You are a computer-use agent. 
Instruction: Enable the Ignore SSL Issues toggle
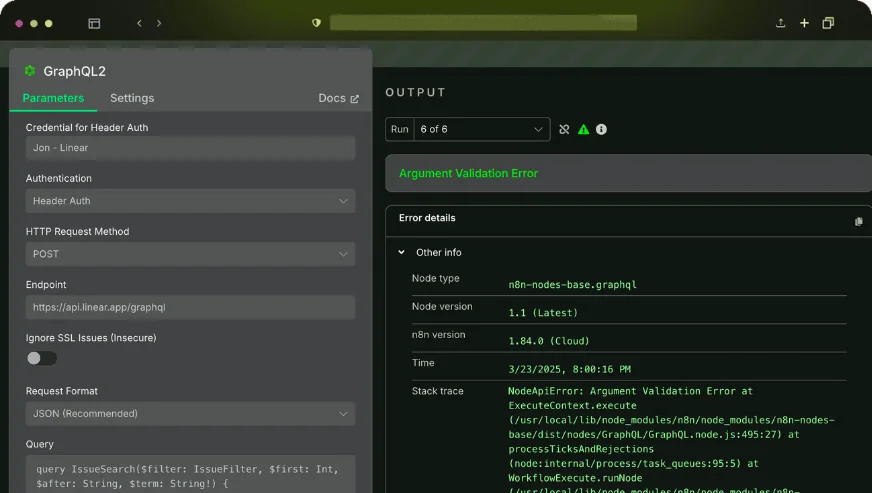click(x=41, y=358)
